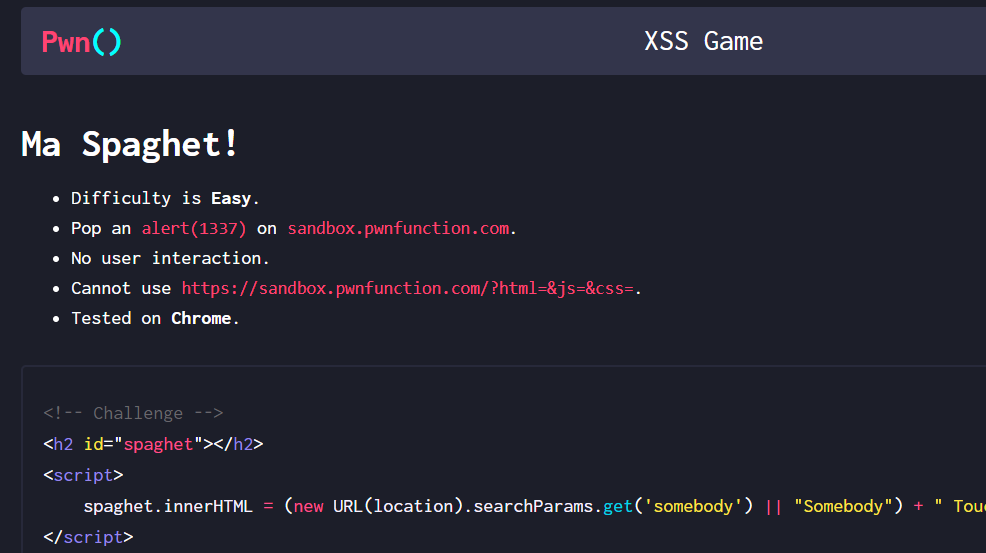
Task: Click the 'somebody' string in the code
Action: click(693, 506)
